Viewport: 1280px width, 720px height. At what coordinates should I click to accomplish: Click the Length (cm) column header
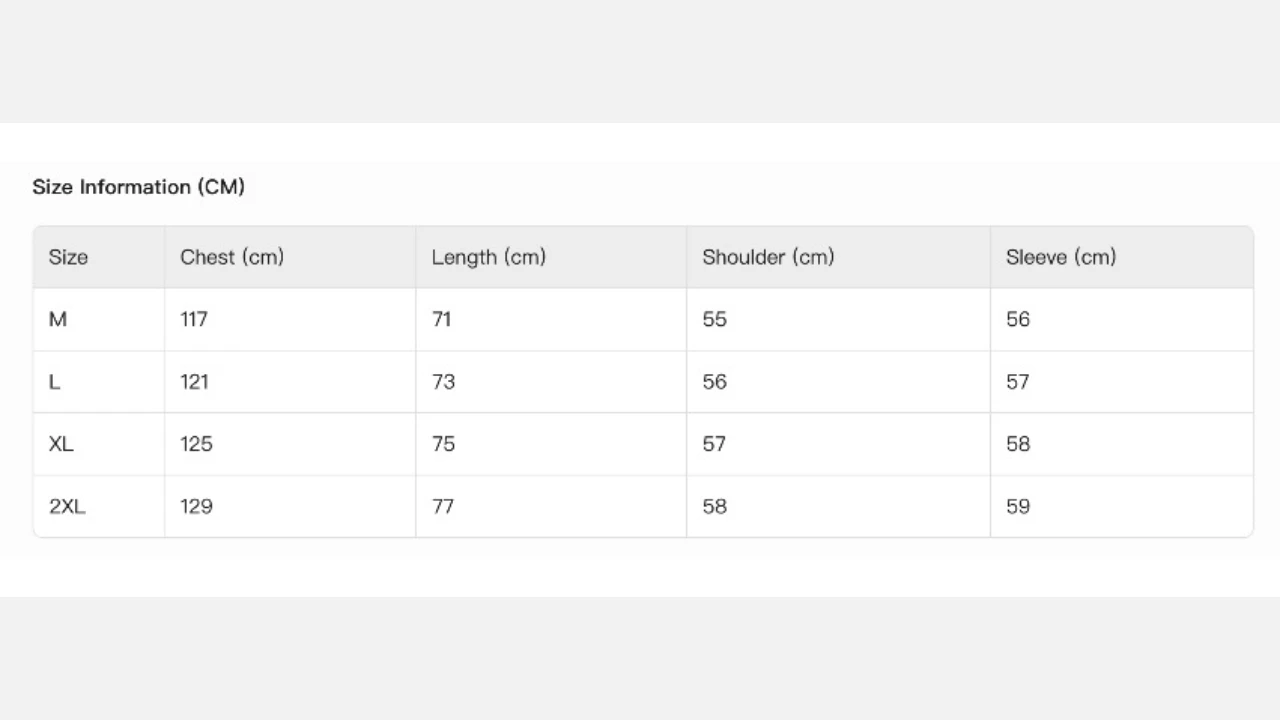coord(488,257)
